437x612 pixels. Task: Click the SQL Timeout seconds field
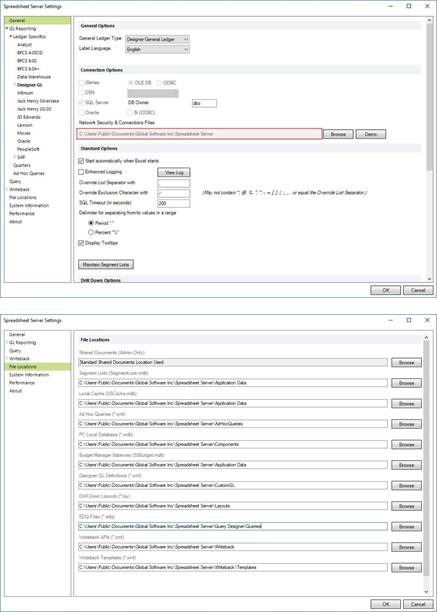tap(174, 203)
